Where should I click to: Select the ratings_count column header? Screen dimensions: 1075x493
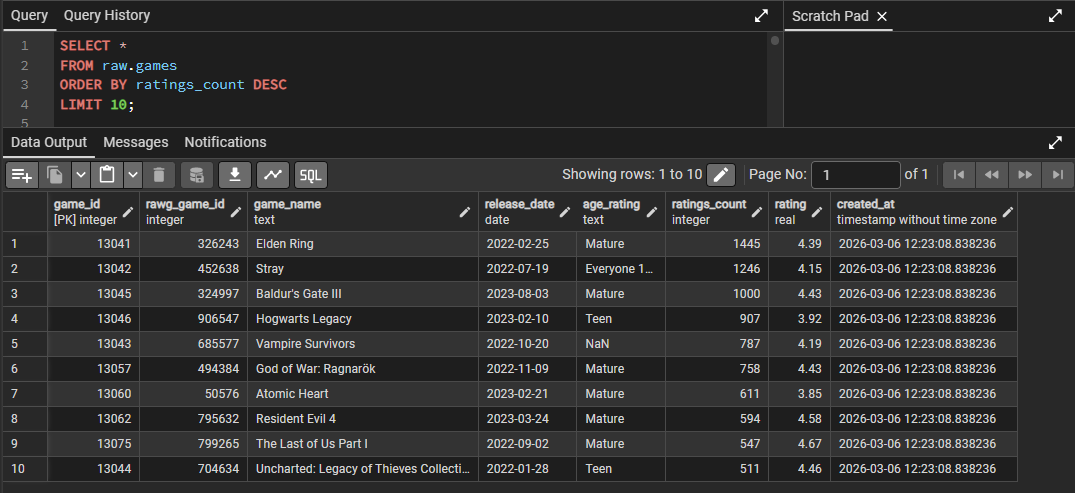pos(716,212)
